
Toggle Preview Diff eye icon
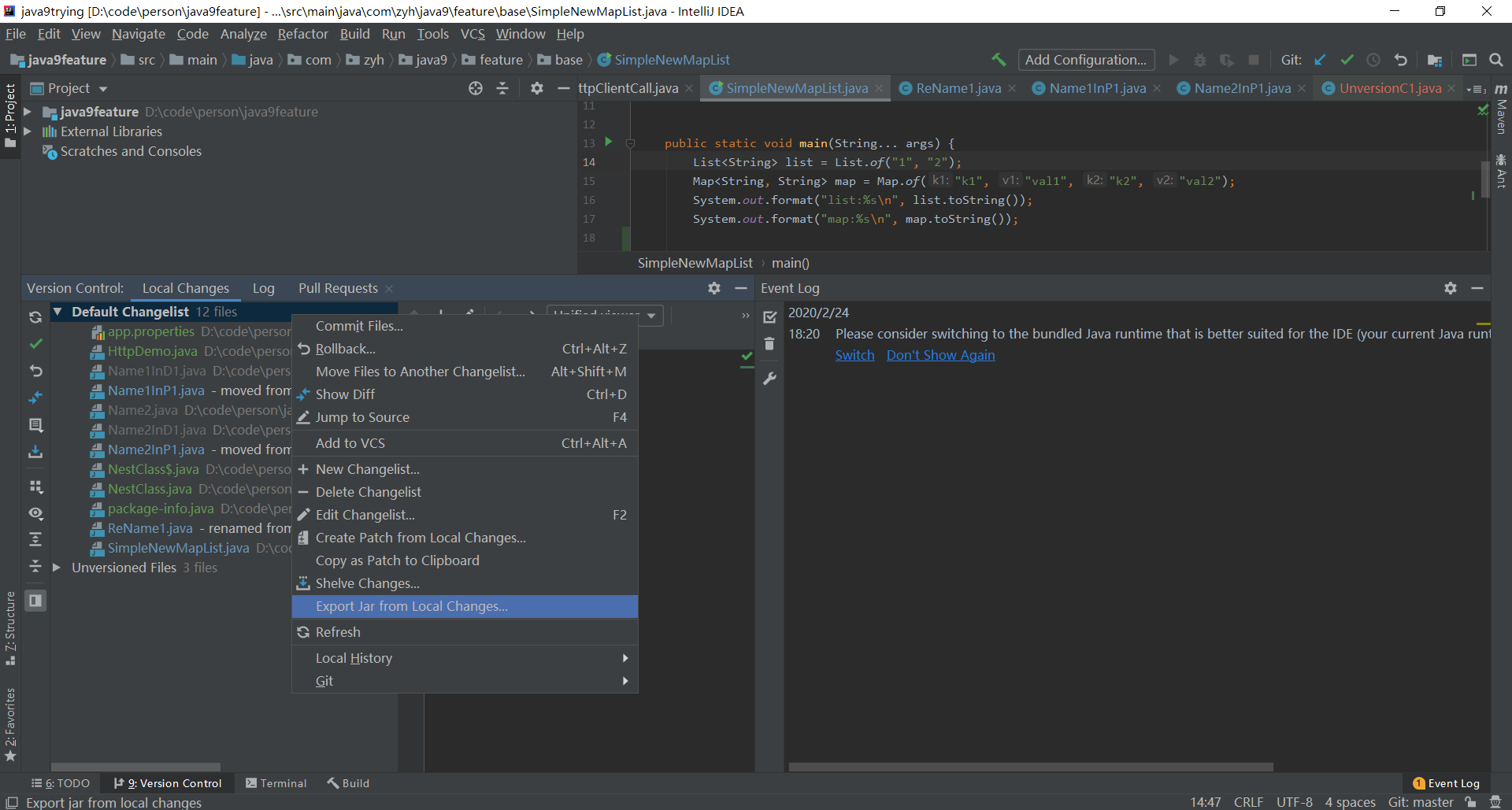35,513
